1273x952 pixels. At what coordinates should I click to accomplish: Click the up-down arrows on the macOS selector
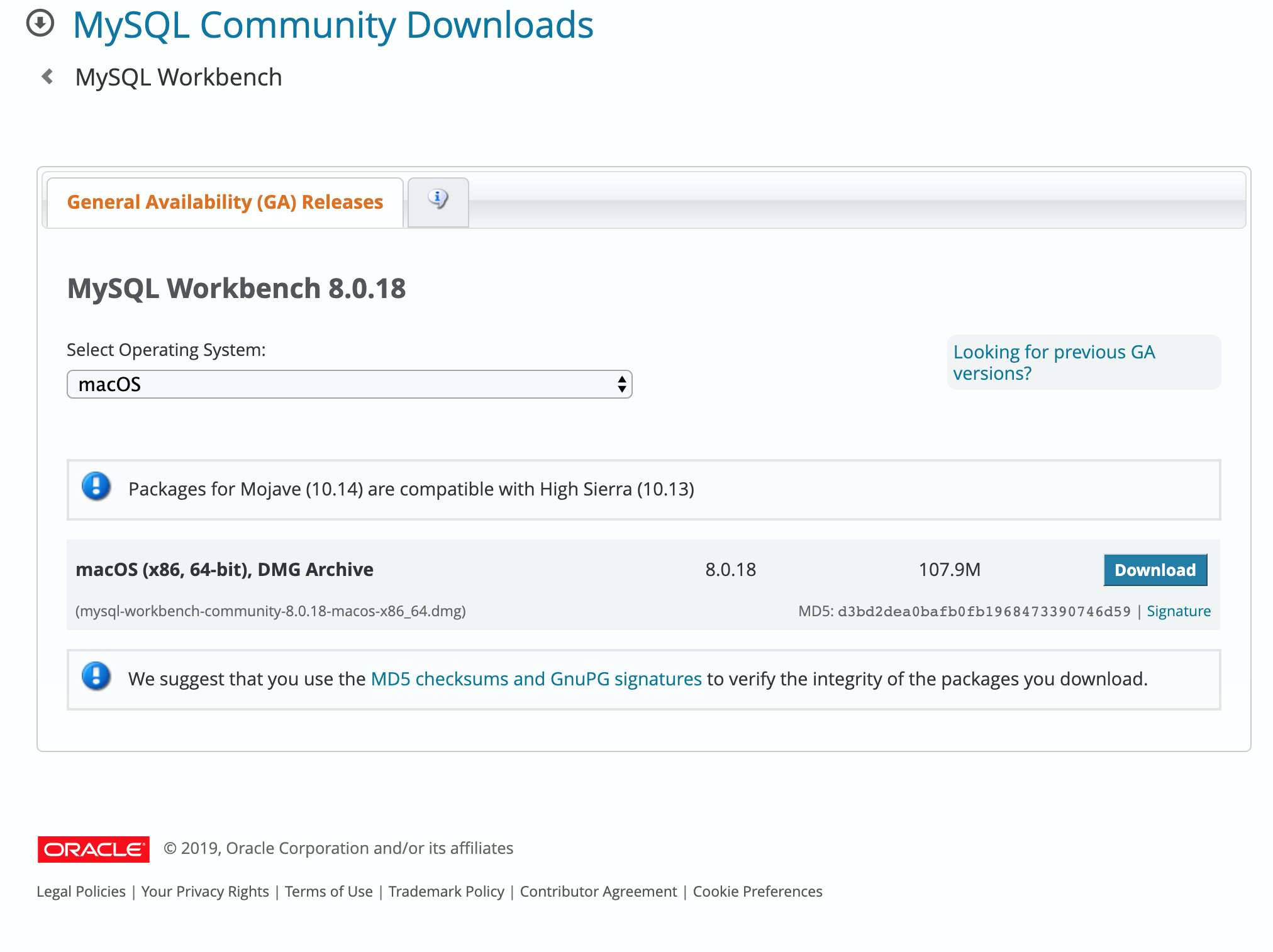621,384
